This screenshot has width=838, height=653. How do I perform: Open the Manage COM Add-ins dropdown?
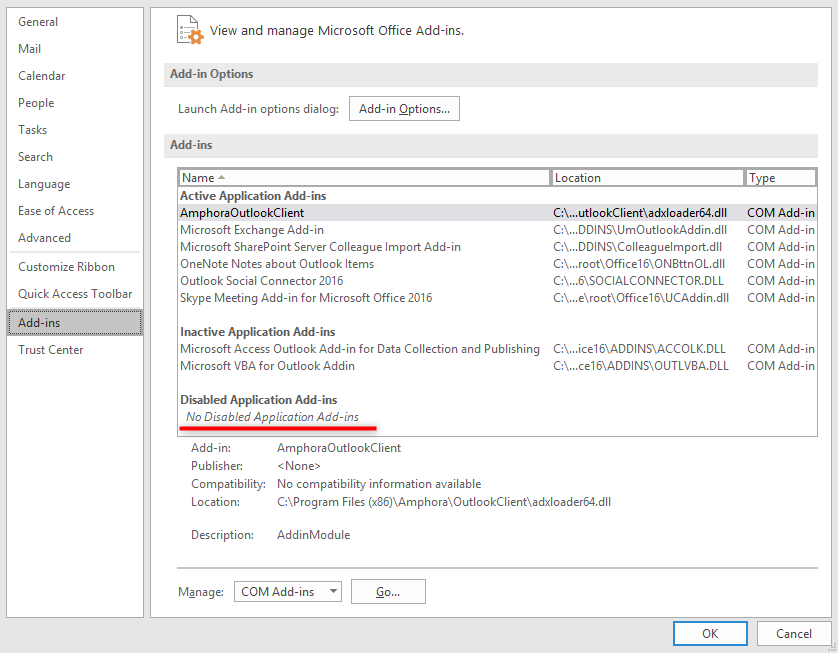[x=288, y=592]
